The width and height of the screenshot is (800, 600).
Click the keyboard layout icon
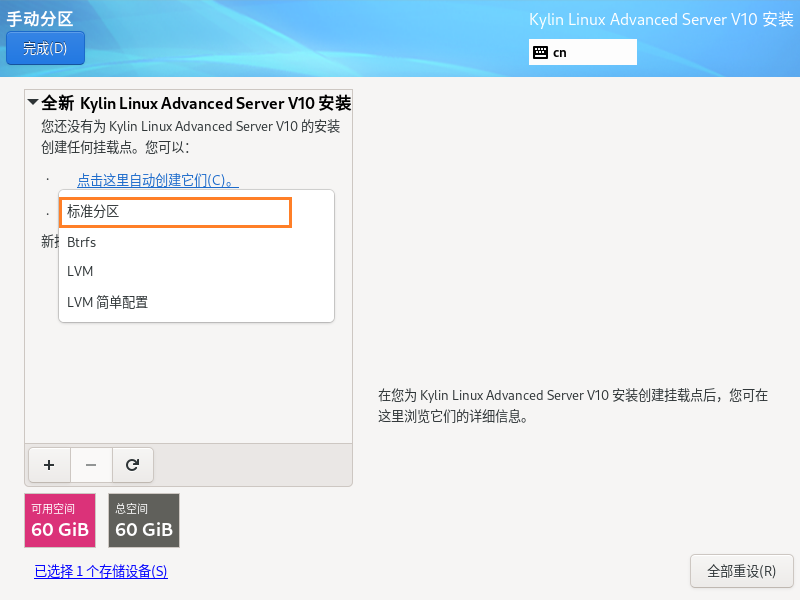(x=540, y=52)
